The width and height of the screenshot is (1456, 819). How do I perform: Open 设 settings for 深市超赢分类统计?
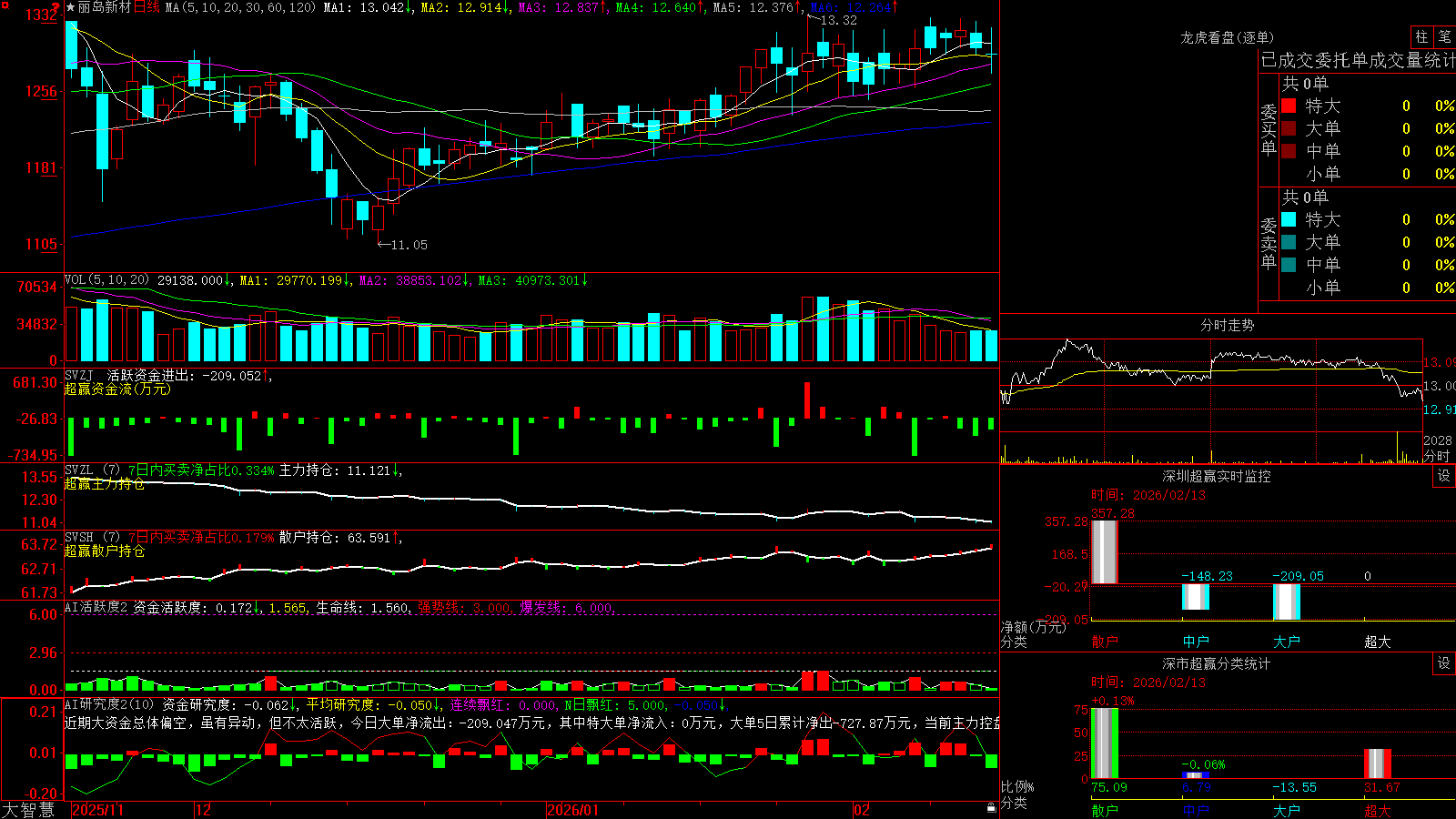pyautogui.click(x=1444, y=663)
